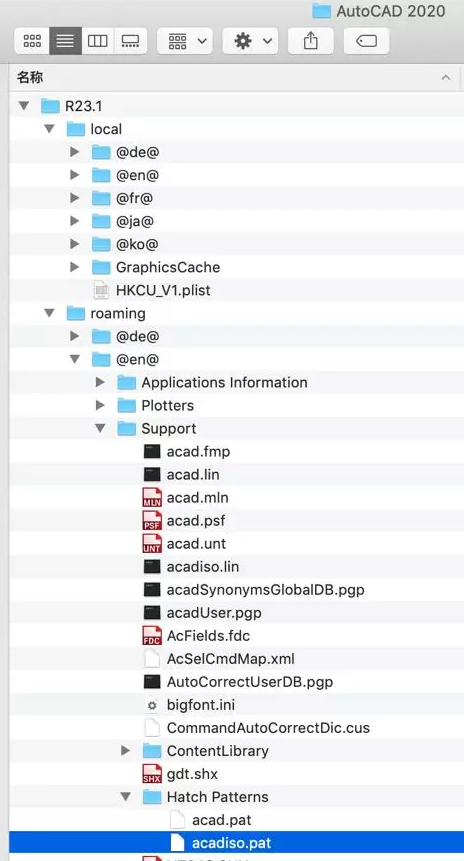Collapse the @en@ folder under roaming
Screen dimensions: 464x861
(x=75, y=360)
